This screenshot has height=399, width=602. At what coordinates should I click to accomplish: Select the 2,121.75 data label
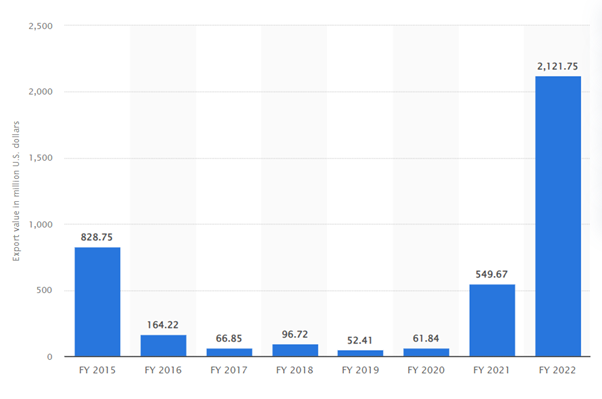point(557,66)
